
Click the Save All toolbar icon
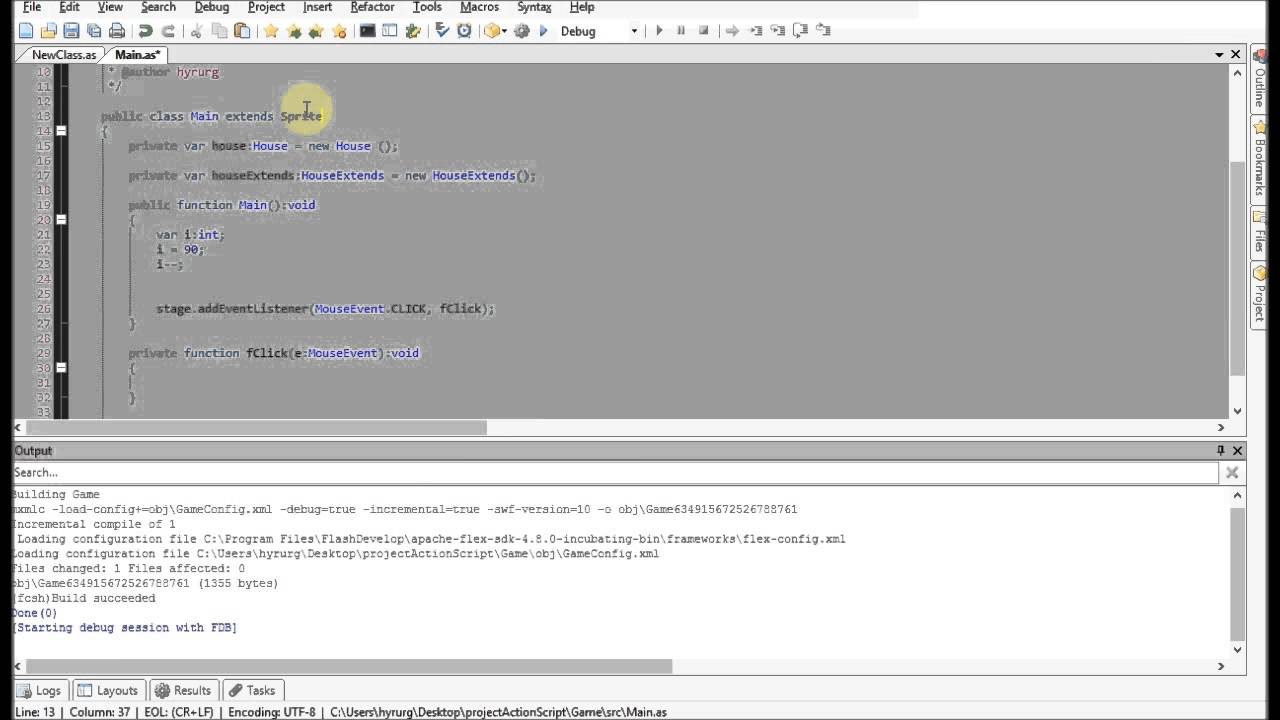(x=94, y=31)
